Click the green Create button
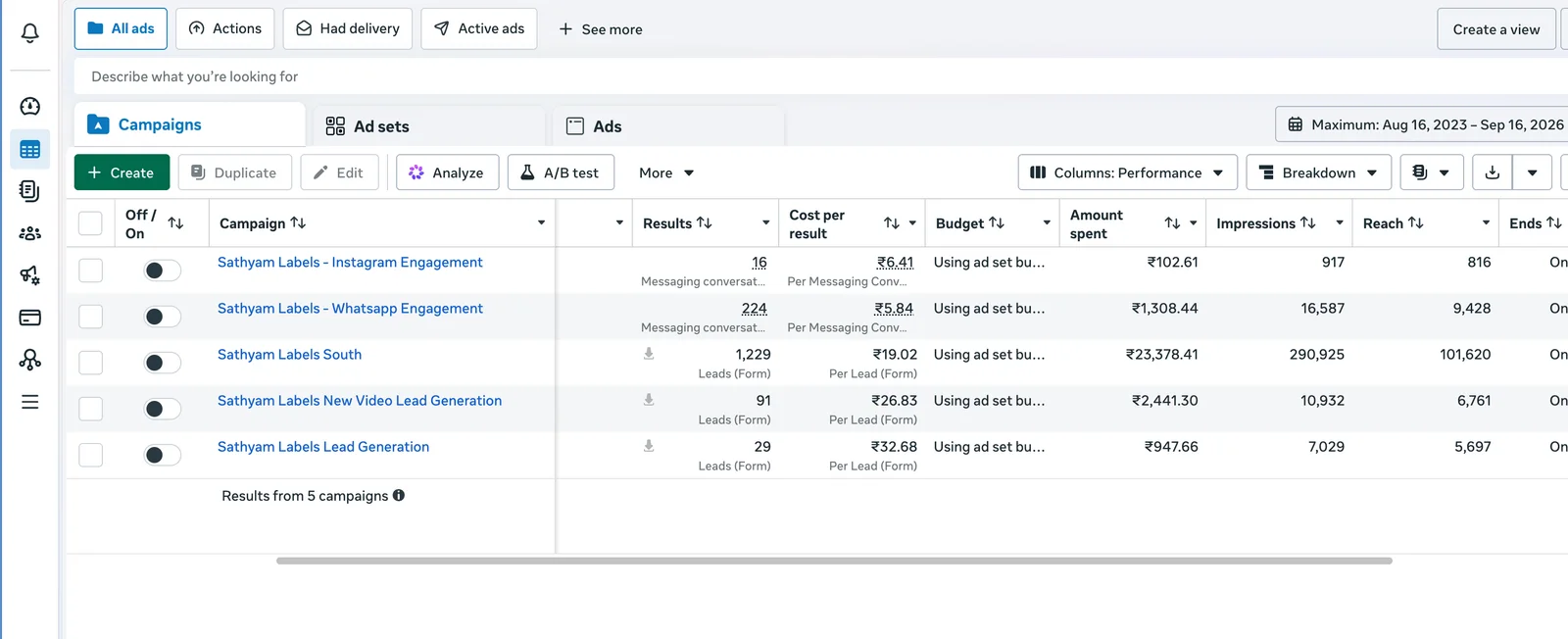The width and height of the screenshot is (1568, 639). point(122,172)
